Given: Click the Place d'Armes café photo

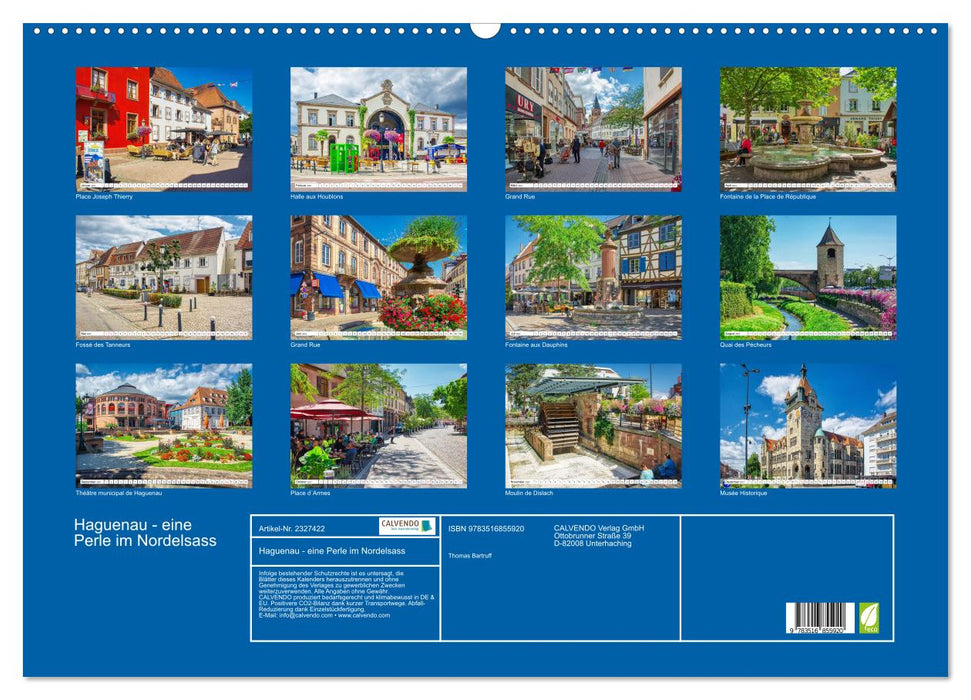Looking at the screenshot, I should tap(378, 426).
